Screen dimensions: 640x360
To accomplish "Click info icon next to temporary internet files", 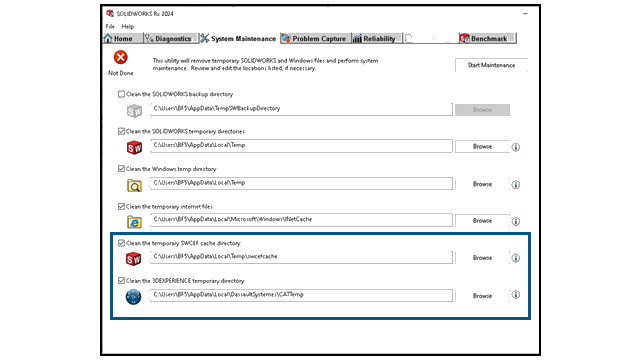I will point(516,221).
